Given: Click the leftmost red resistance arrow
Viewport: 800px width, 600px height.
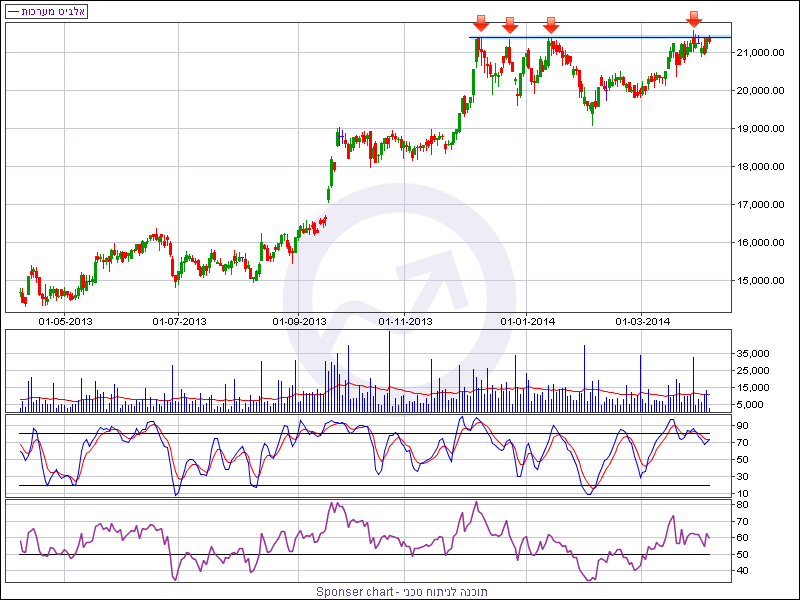Looking at the screenshot, I should [x=481, y=23].
